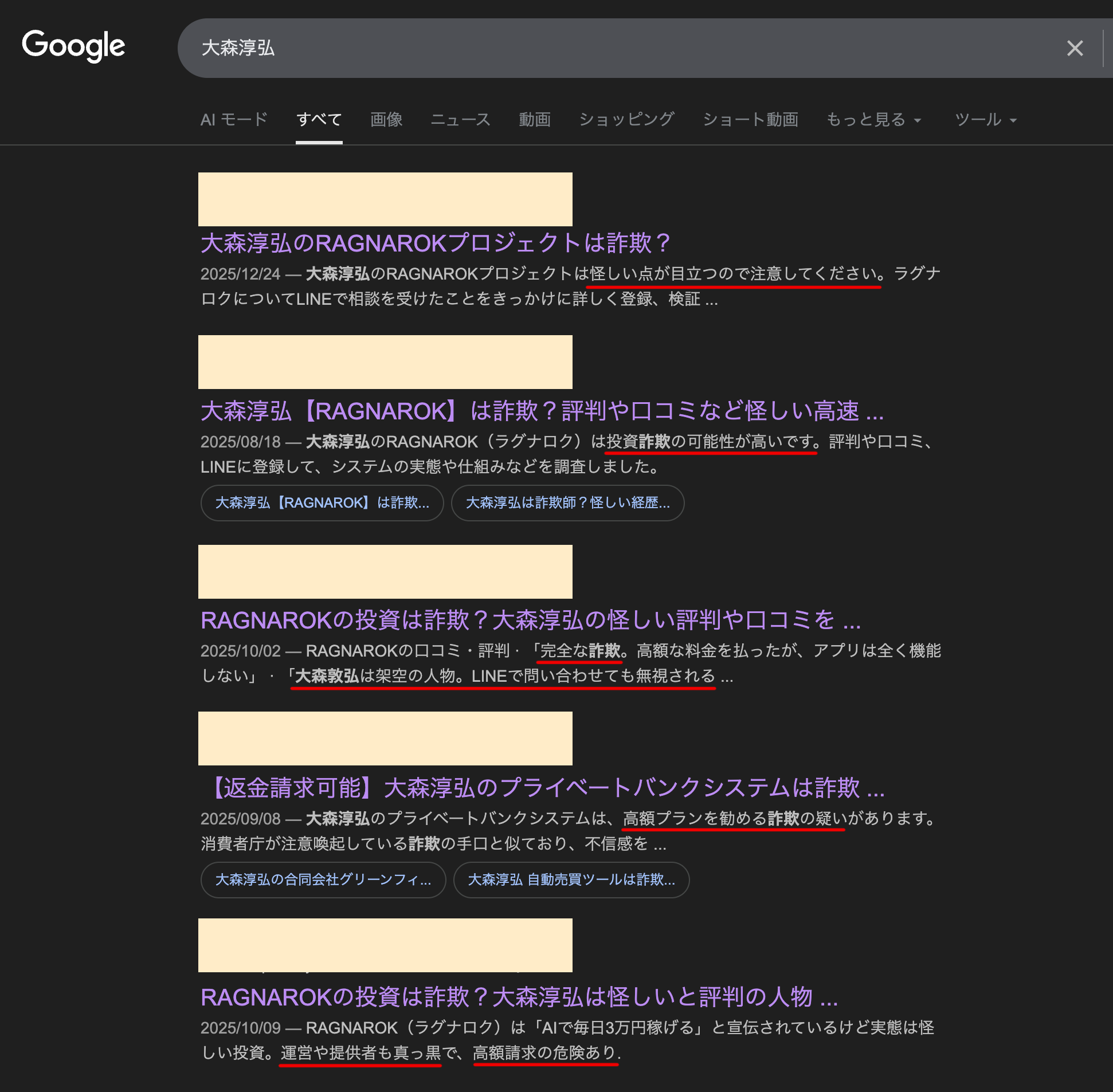Screen dimensions: 1113x1092
Task: Switch to AI モード
Action: (233, 119)
